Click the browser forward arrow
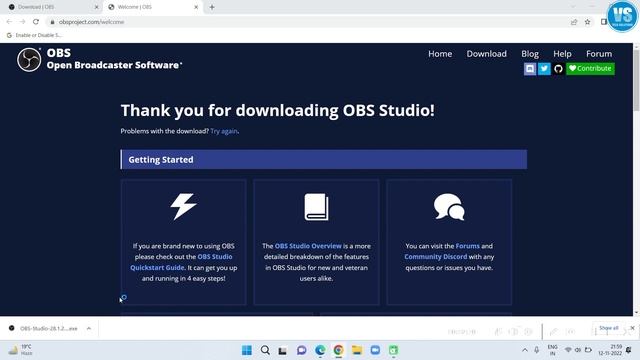The width and height of the screenshot is (640, 360). (22, 22)
